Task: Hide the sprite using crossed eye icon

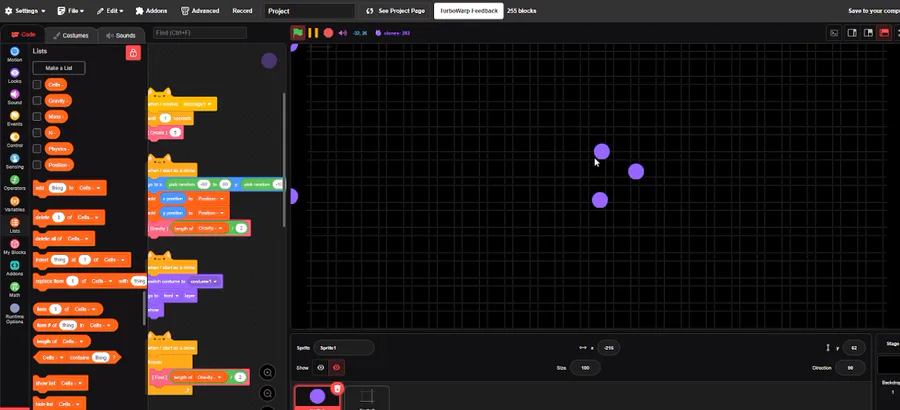Action: tap(336, 368)
